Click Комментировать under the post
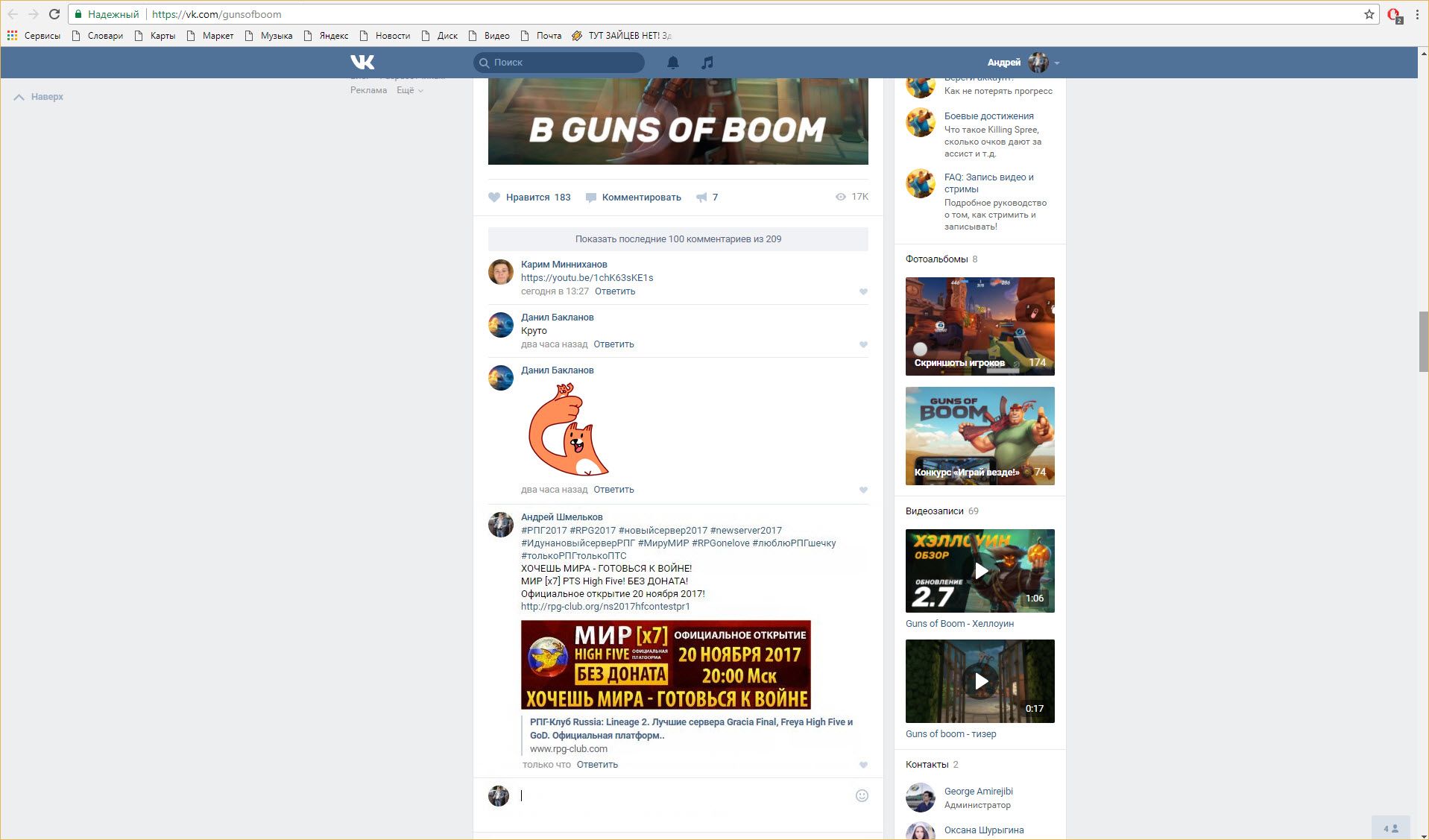The height and width of the screenshot is (840, 1429). [640, 198]
